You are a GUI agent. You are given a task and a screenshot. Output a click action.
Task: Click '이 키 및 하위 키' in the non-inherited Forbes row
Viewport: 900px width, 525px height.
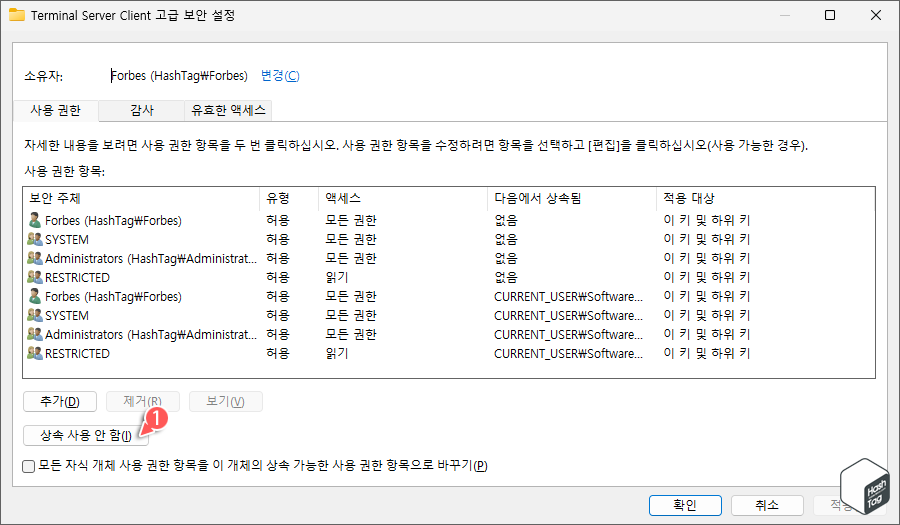coord(707,220)
